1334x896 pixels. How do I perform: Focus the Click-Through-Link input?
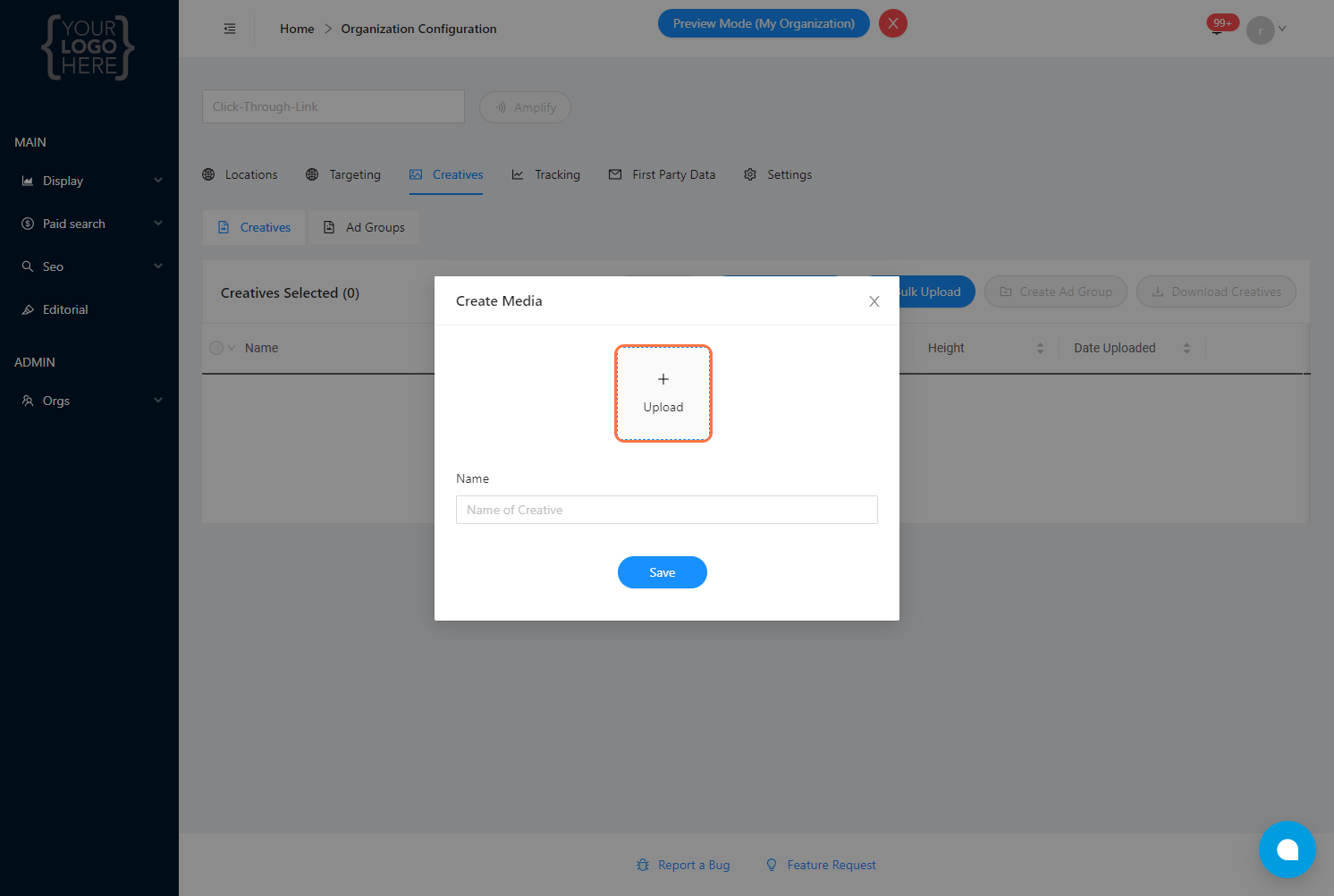point(333,106)
